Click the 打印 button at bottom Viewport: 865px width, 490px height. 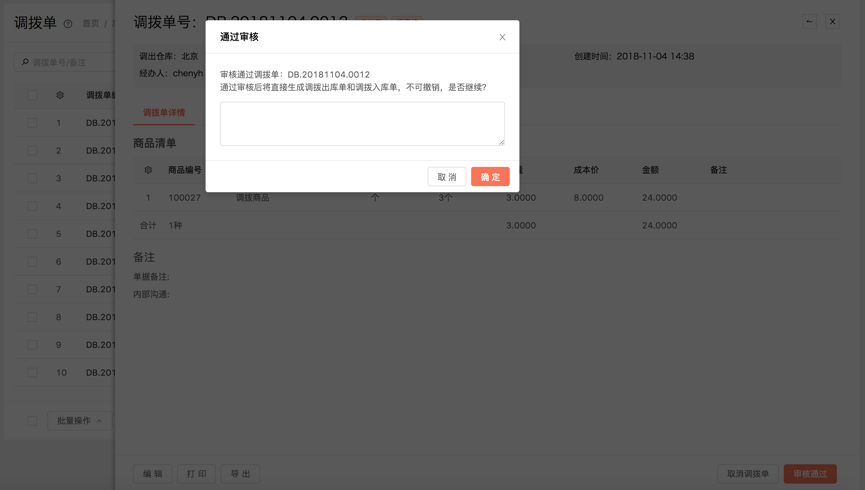(197, 474)
